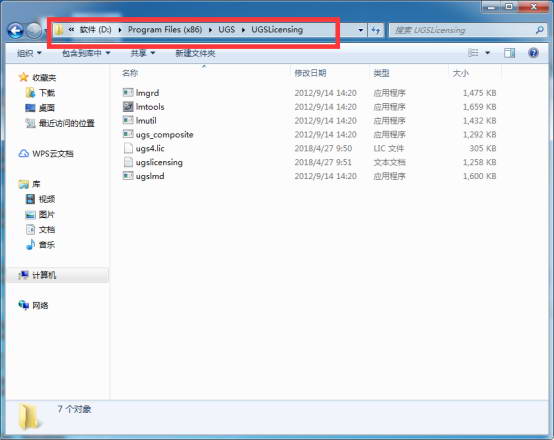Click the refresh icon beside address bar
Screen dimensions: 554x440
click(x=376, y=30)
